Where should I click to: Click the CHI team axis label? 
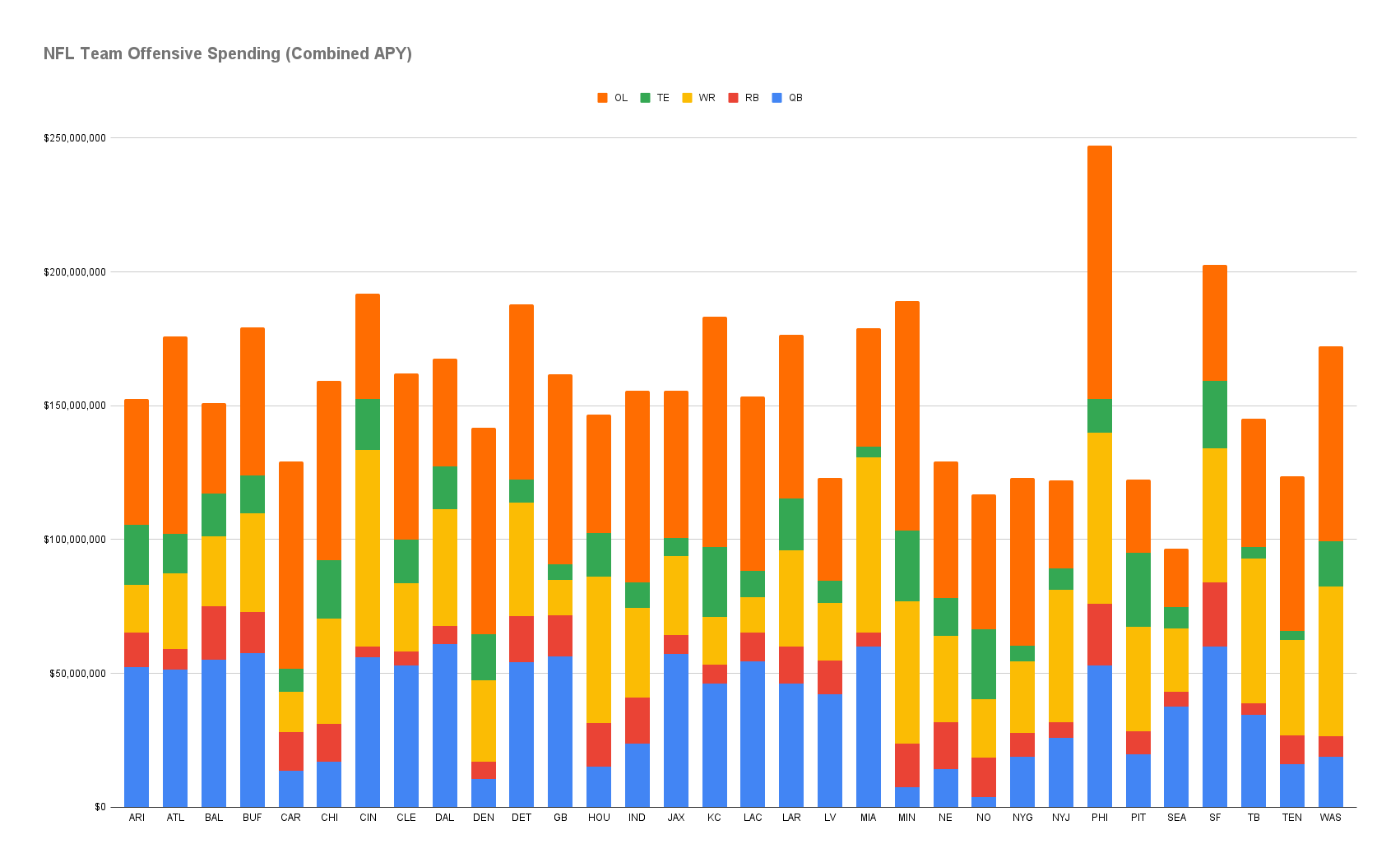[329, 818]
